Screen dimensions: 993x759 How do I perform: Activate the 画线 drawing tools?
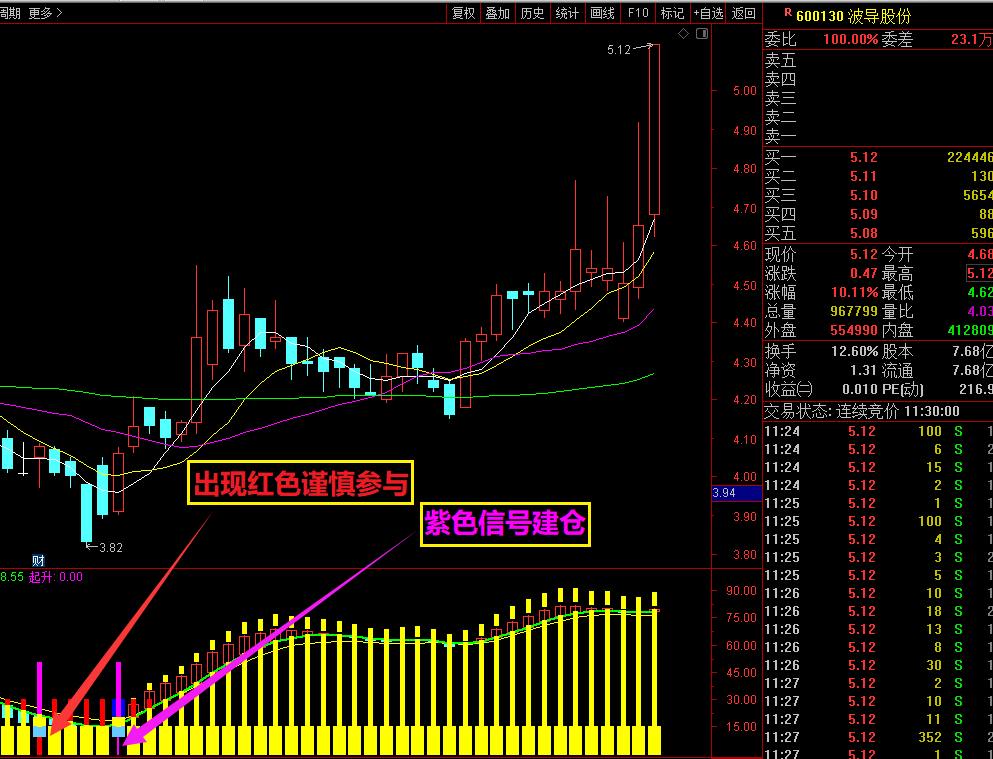(602, 13)
